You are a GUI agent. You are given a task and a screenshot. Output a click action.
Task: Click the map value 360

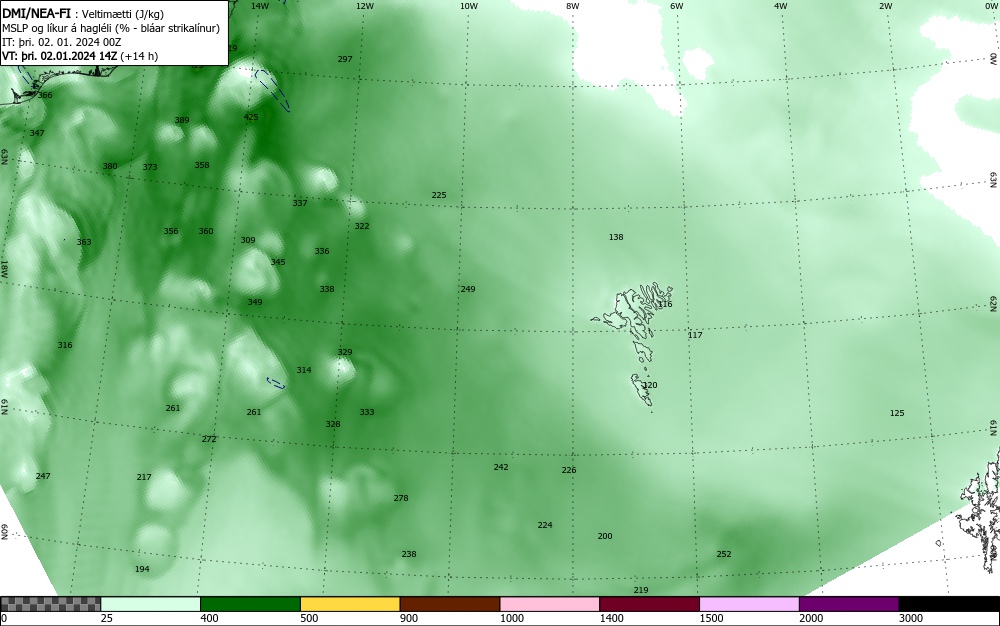click(206, 231)
